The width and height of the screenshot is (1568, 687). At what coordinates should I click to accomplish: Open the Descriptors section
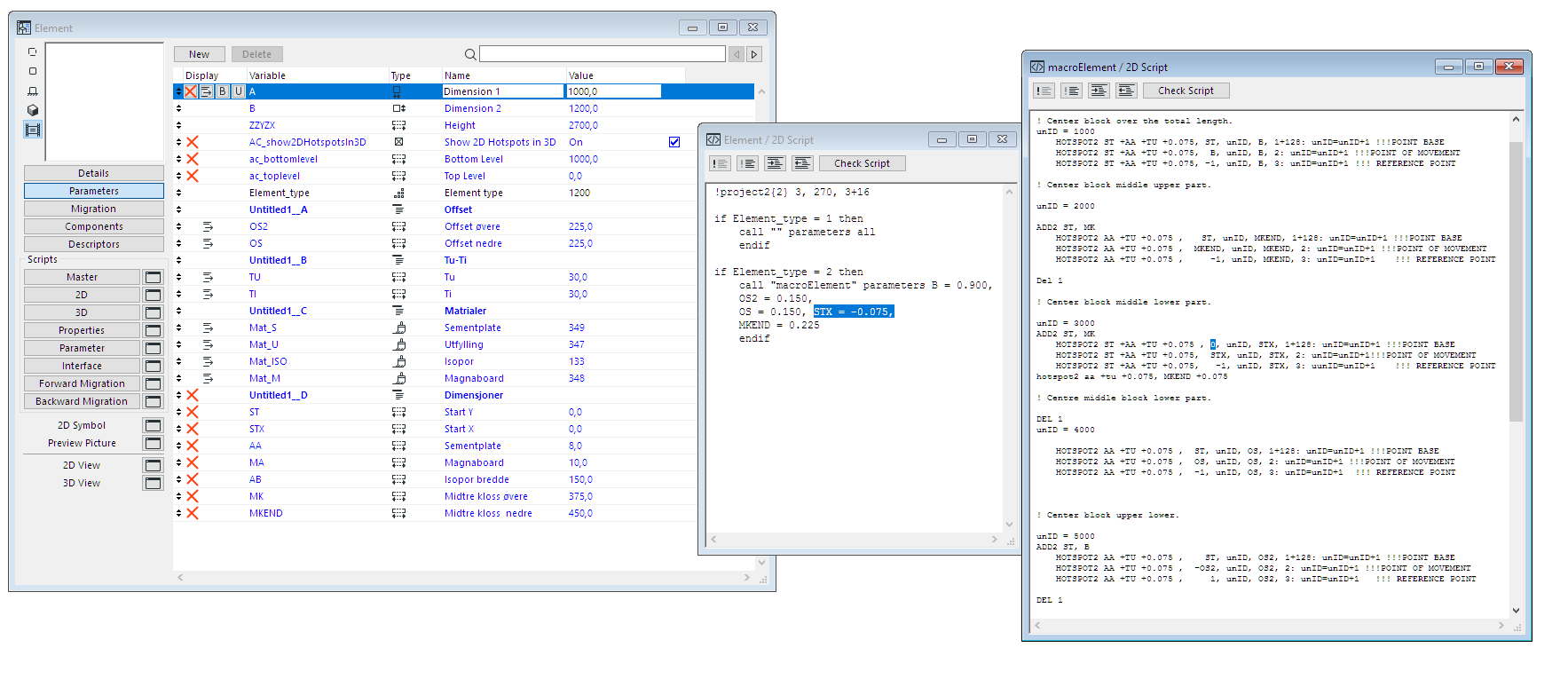tap(94, 244)
